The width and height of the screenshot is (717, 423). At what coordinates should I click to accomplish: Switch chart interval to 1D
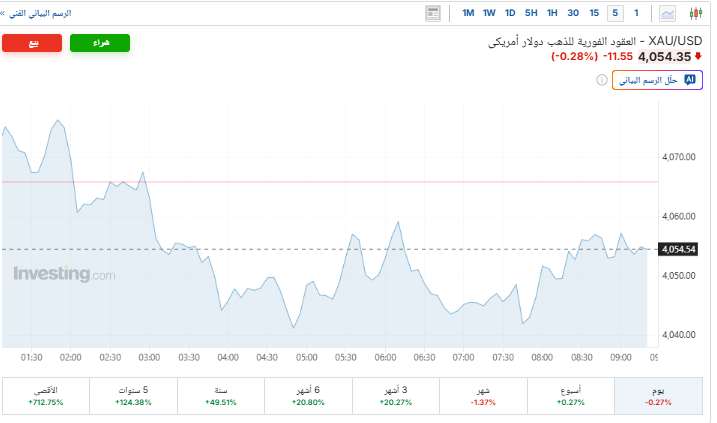coord(510,13)
